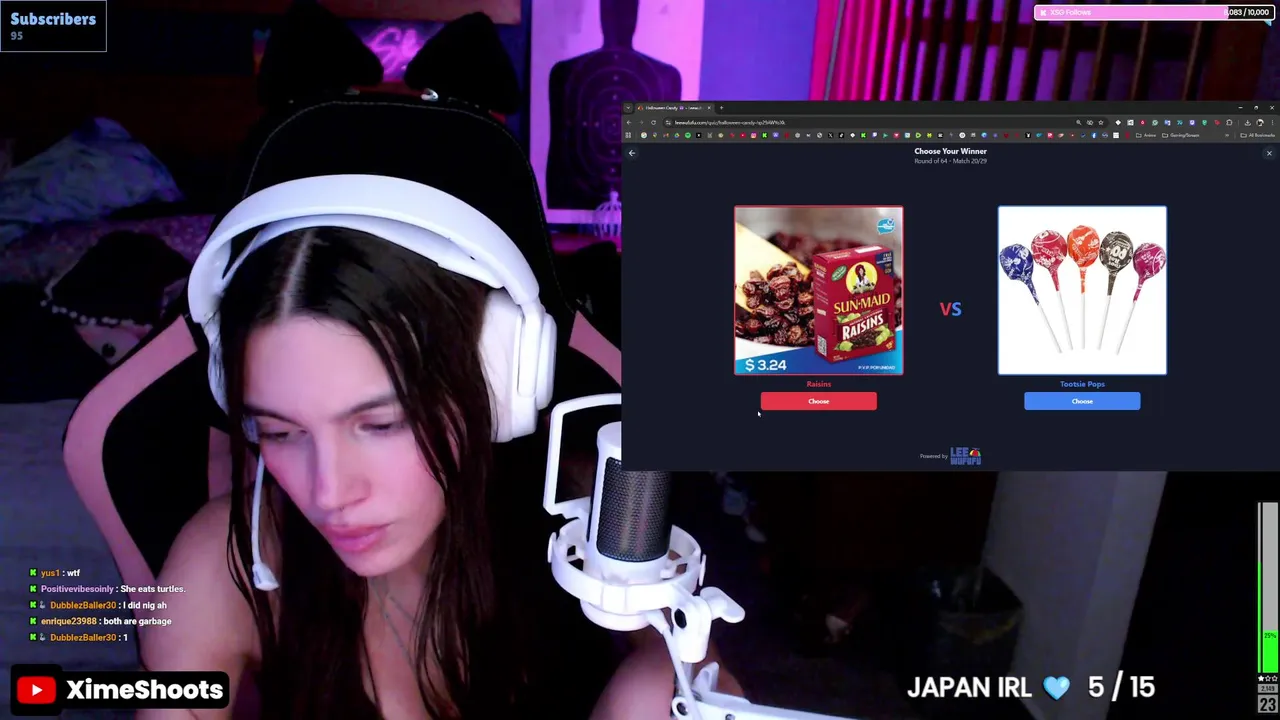
Task: Open the Twitch bookmark
Action: click(x=874, y=135)
